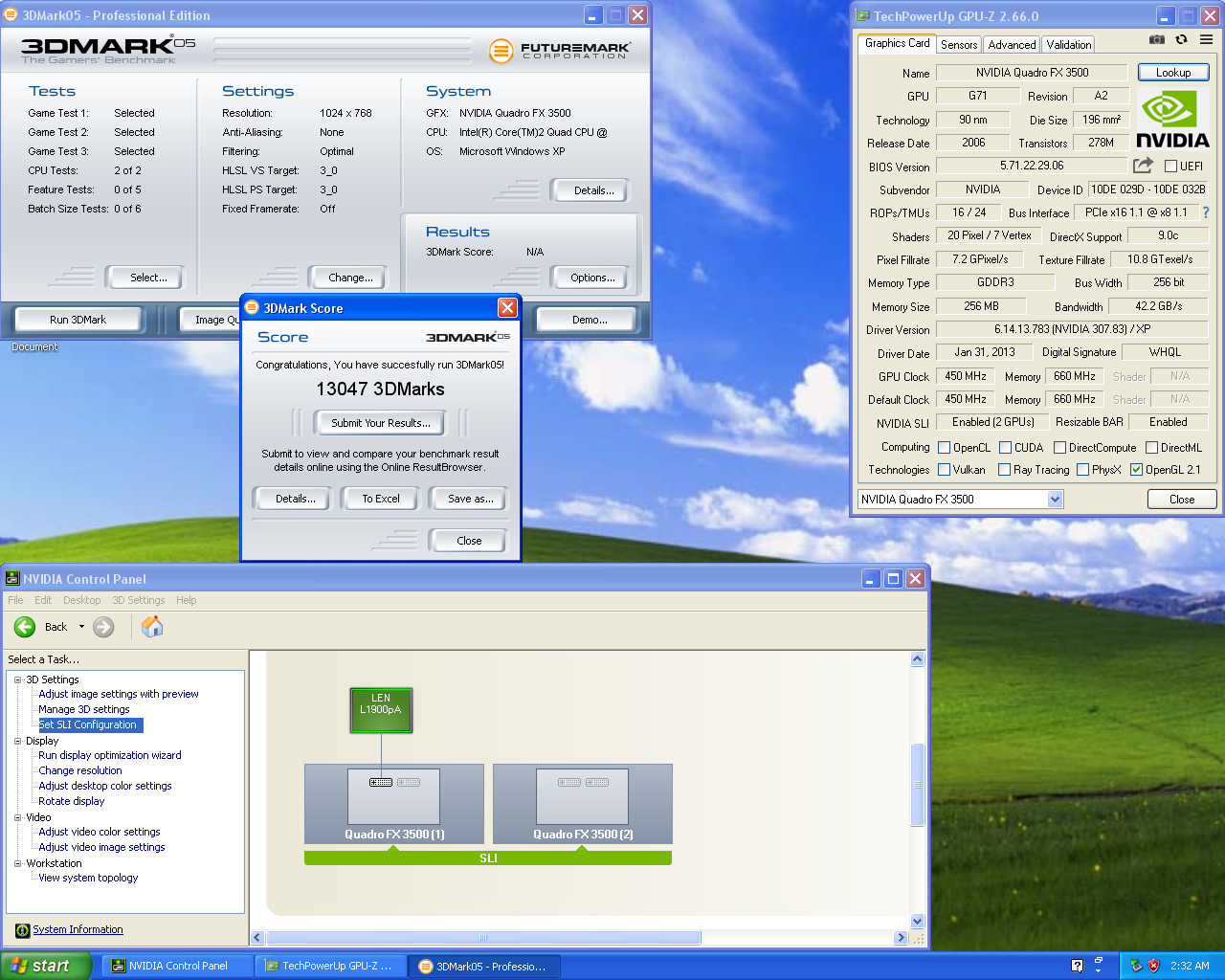Screen dimensions: 1225x980
Task: Click the GPU-Z refresh icon
Action: tap(1182, 39)
